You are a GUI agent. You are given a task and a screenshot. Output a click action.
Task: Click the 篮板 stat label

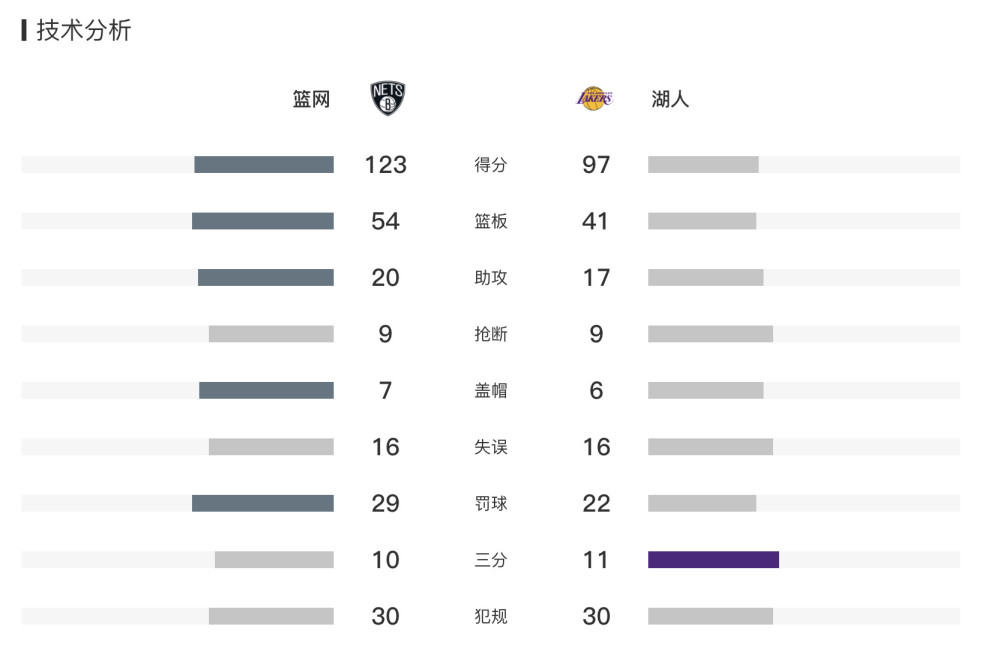[490, 221]
